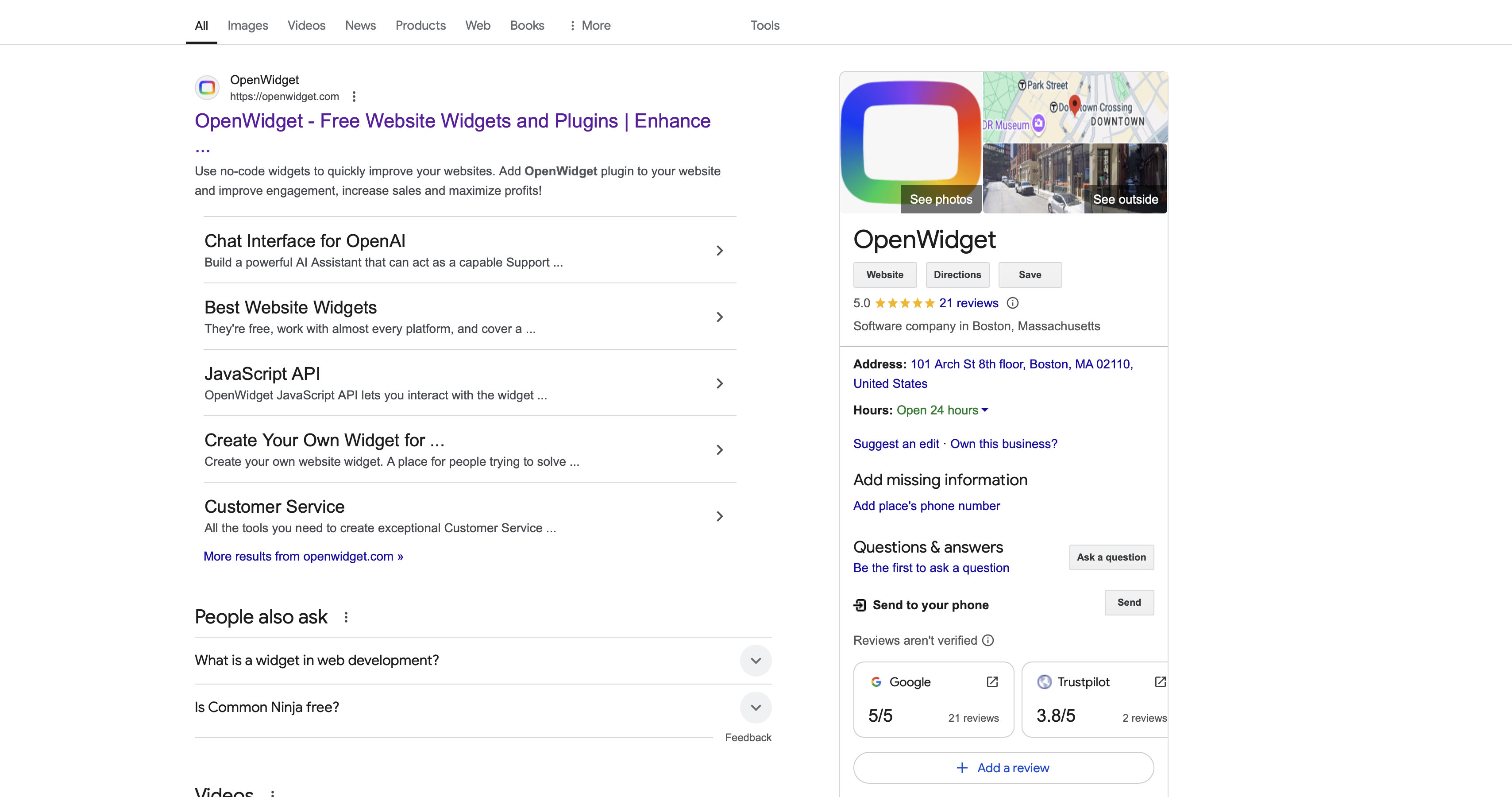Switch to the Videos tab
The height and width of the screenshot is (797, 1512).
[x=306, y=25]
